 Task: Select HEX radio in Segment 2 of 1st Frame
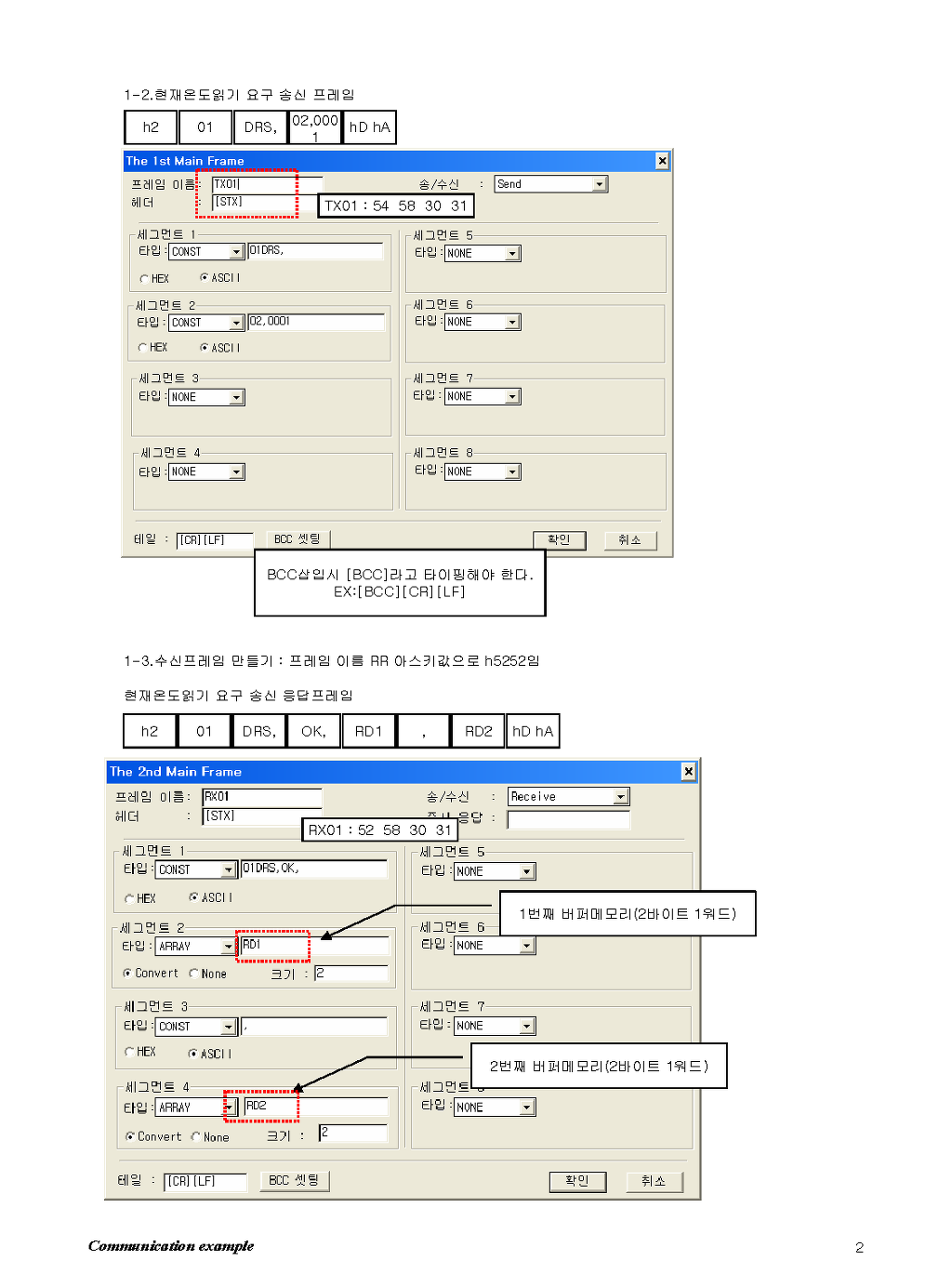tap(143, 348)
